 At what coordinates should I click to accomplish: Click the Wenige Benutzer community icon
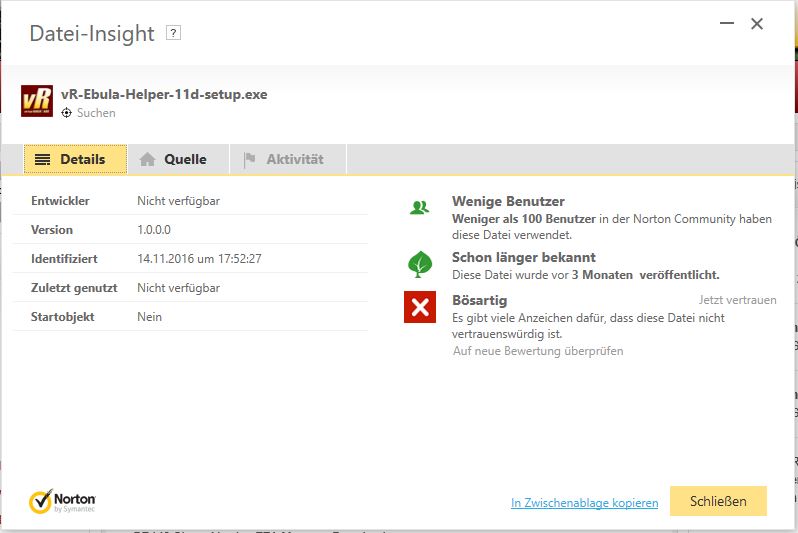click(x=419, y=208)
